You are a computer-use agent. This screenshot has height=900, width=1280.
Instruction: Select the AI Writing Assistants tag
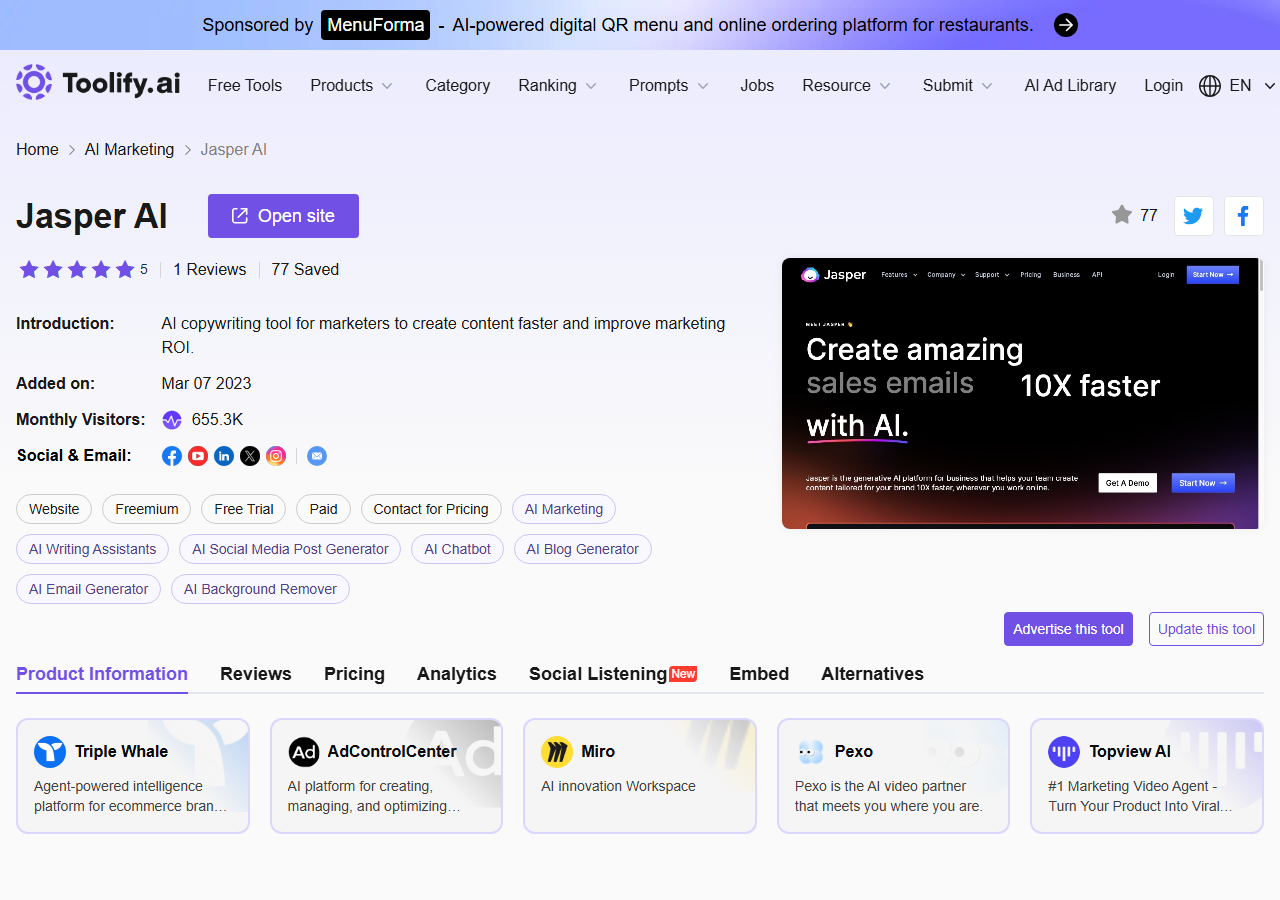pos(93,549)
